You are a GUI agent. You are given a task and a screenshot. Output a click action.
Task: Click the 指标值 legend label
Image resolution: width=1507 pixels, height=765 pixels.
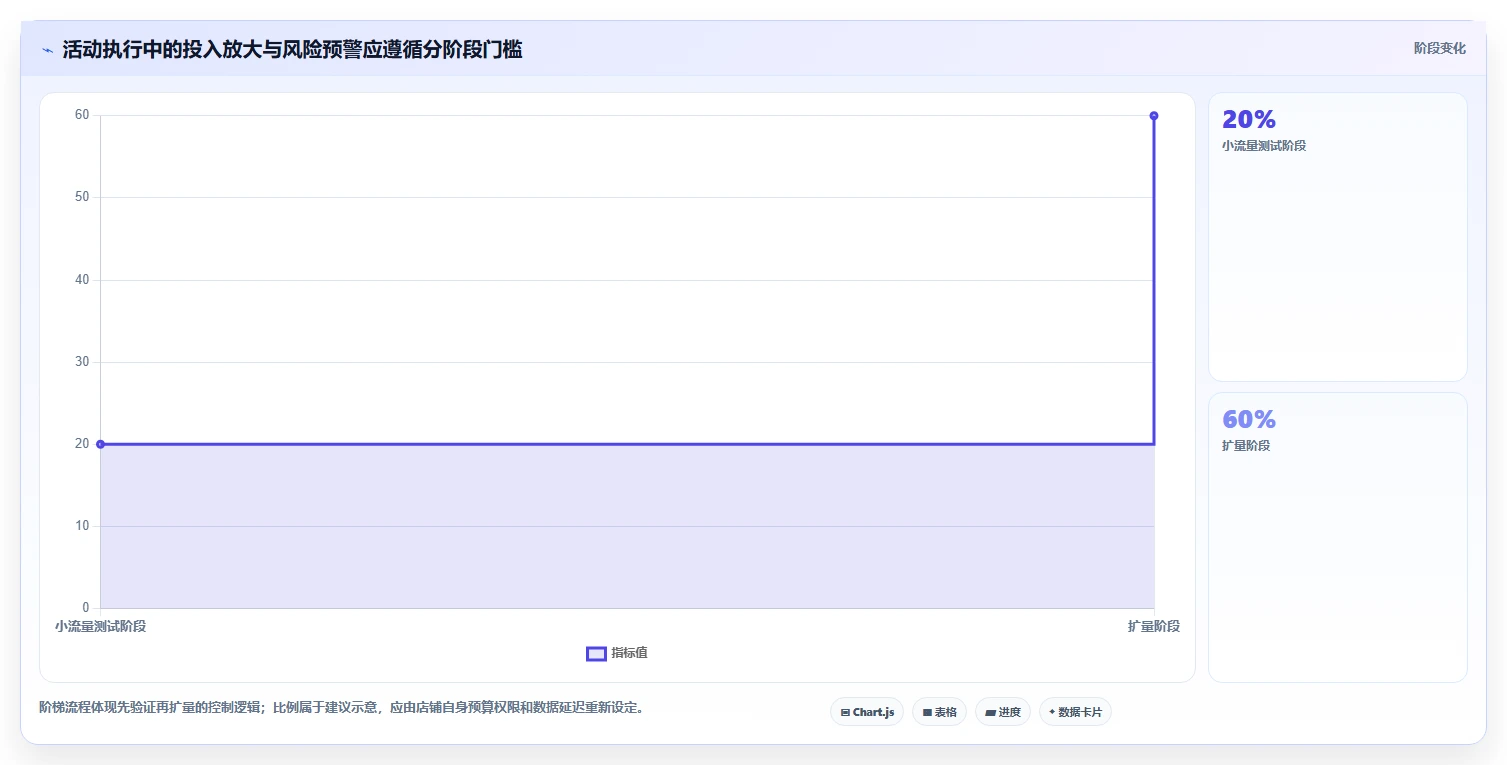tap(630, 653)
